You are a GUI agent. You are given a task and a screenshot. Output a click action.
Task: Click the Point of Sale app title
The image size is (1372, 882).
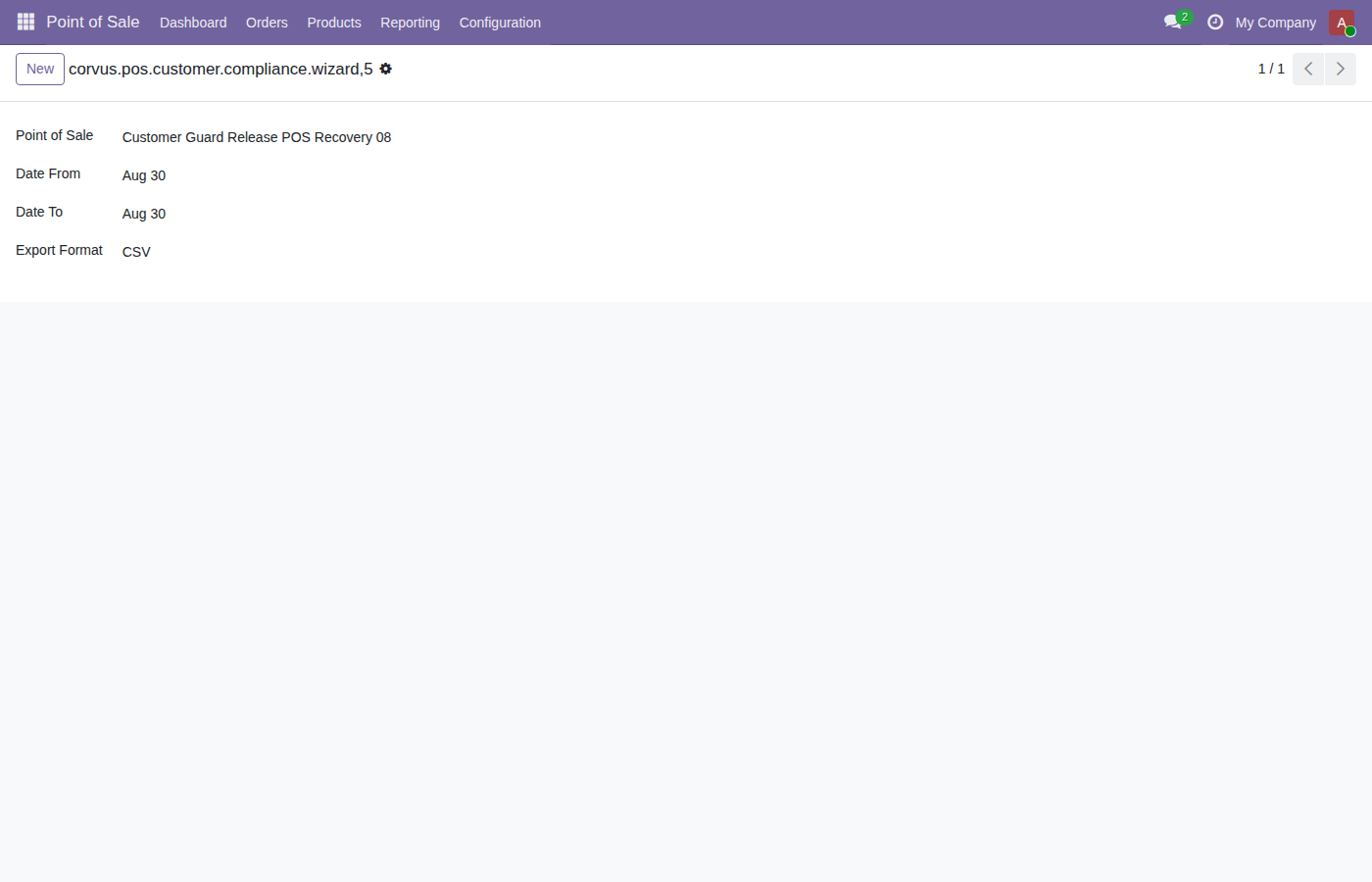pos(93,22)
